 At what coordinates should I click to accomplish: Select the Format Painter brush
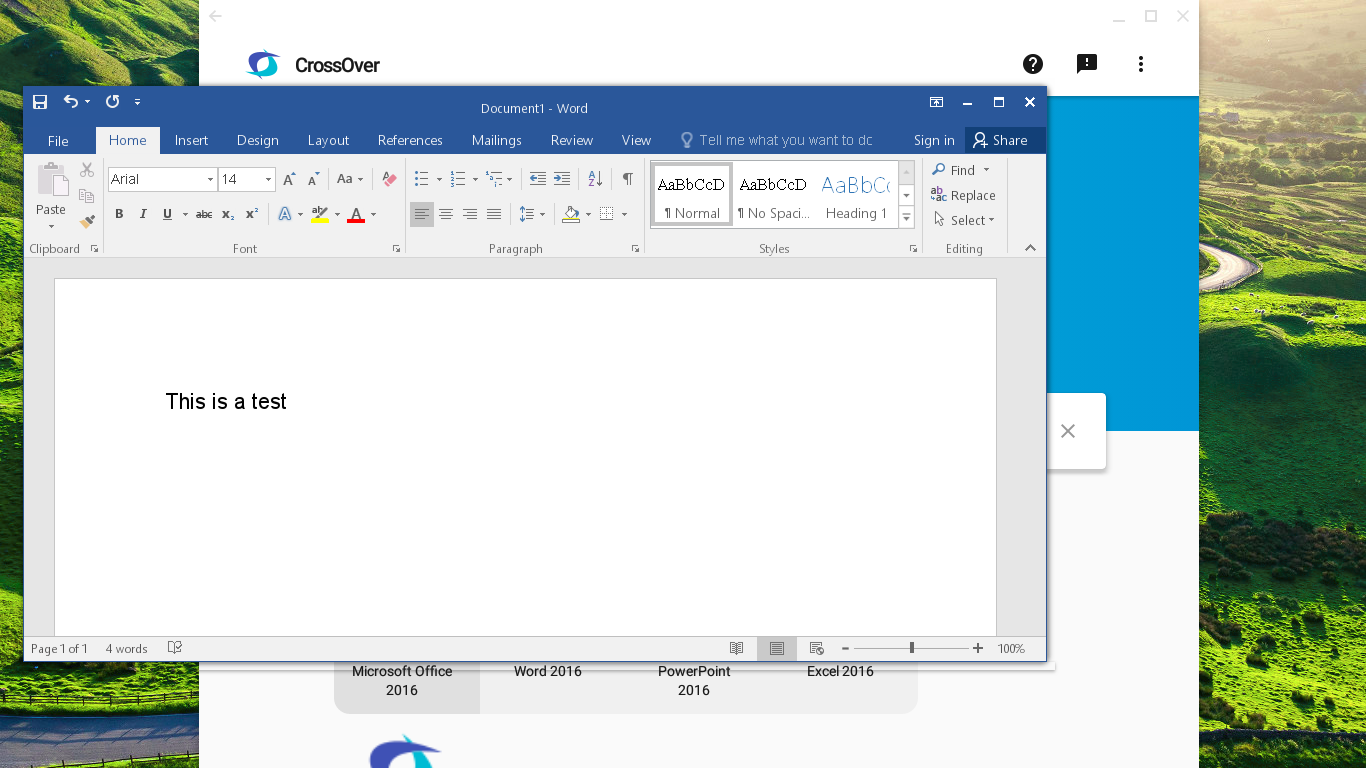pyautogui.click(x=87, y=221)
